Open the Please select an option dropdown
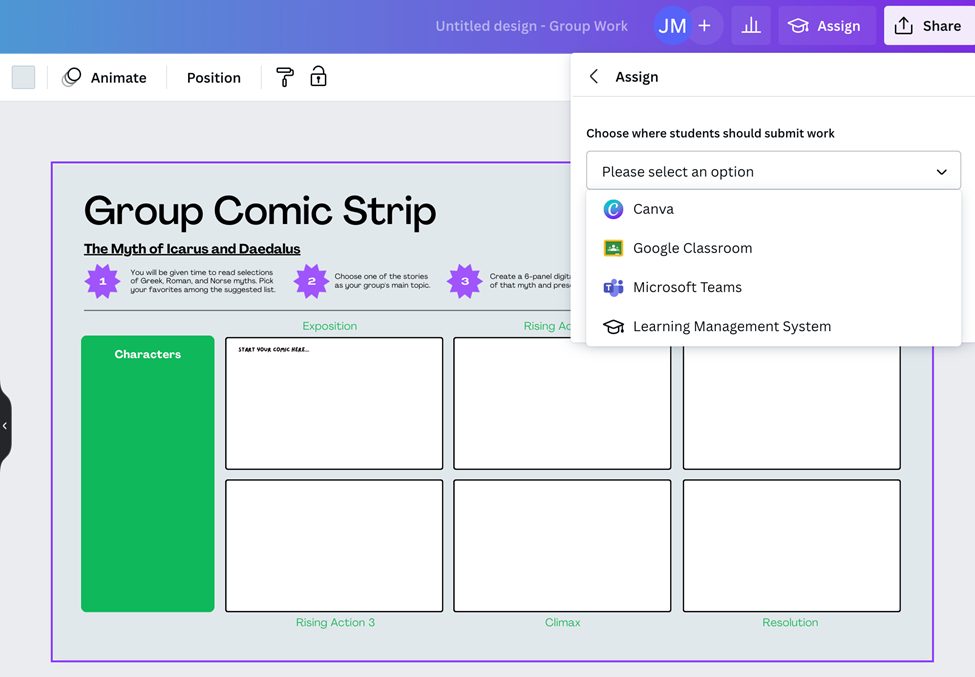 pyautogui.click(x=772, y=170)
